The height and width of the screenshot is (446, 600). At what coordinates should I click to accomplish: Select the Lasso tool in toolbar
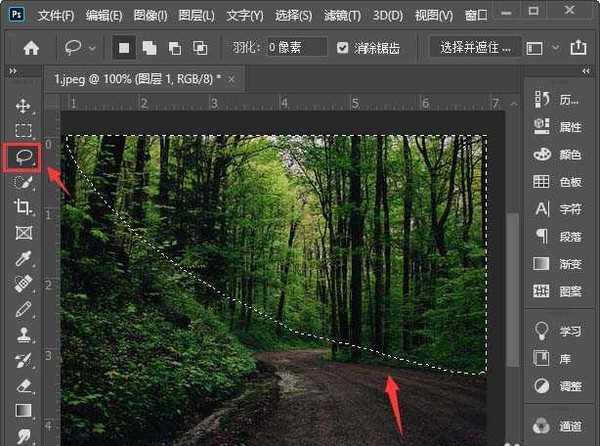[x=23, y=156]
